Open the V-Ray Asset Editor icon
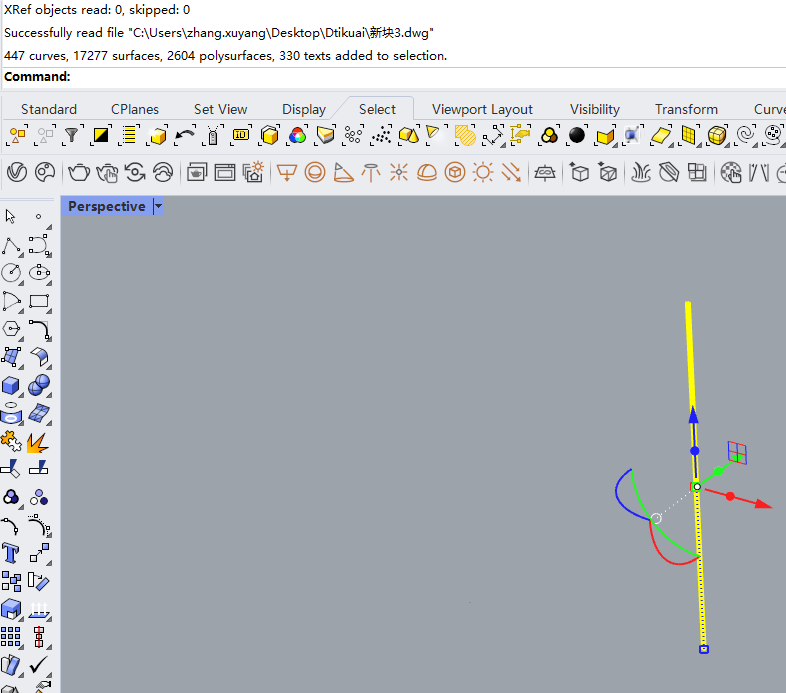This screenshot has width=786, height=693. (x=17, y=173)
